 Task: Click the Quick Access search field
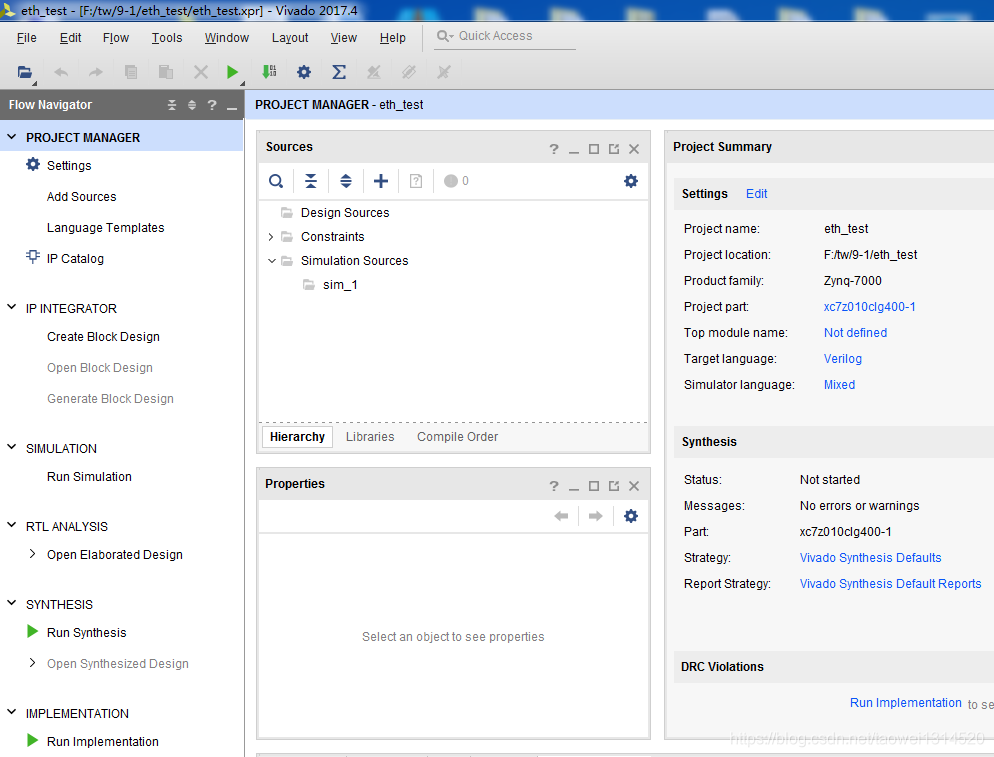coord(506,36)
